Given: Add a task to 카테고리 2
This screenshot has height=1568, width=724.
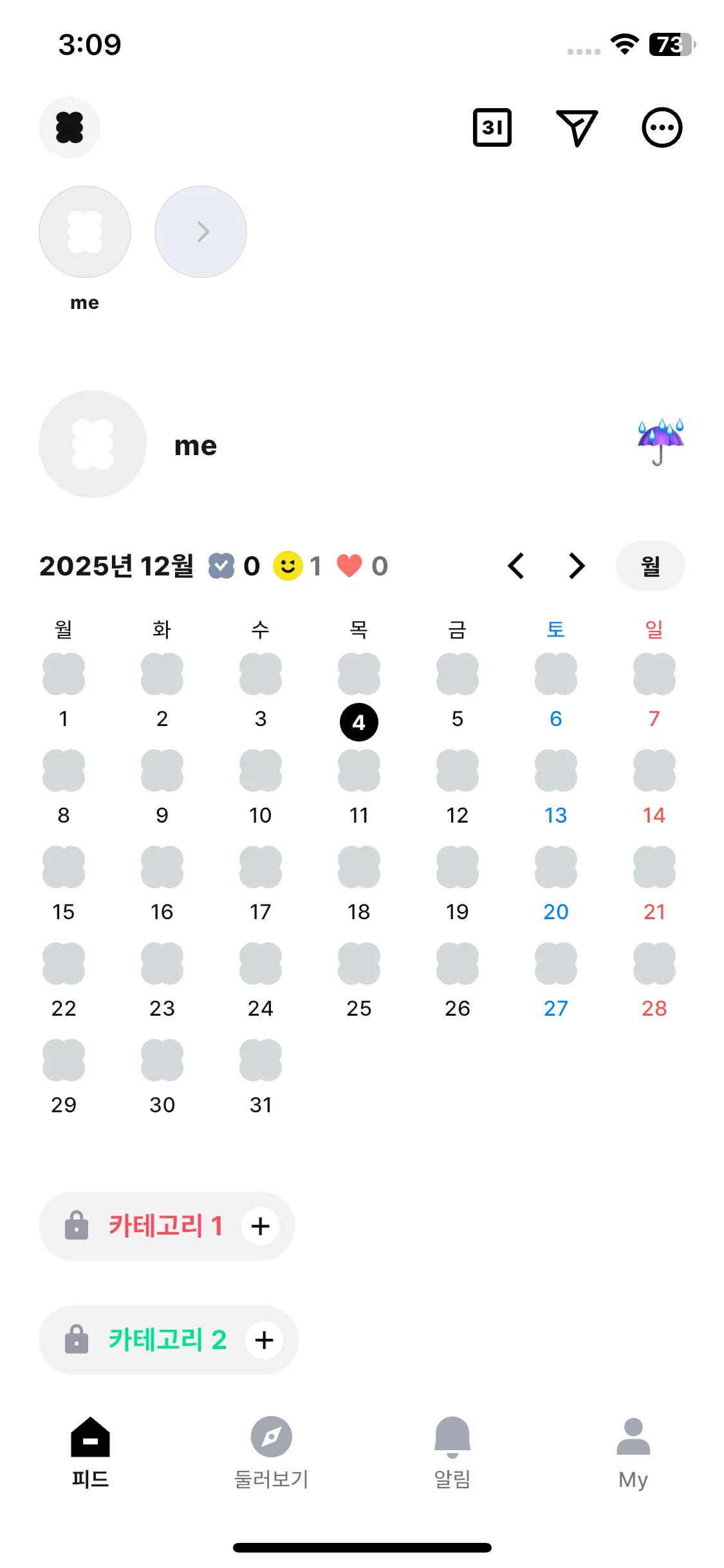Looking at the screenshot, I should (x=264, y=1339).
